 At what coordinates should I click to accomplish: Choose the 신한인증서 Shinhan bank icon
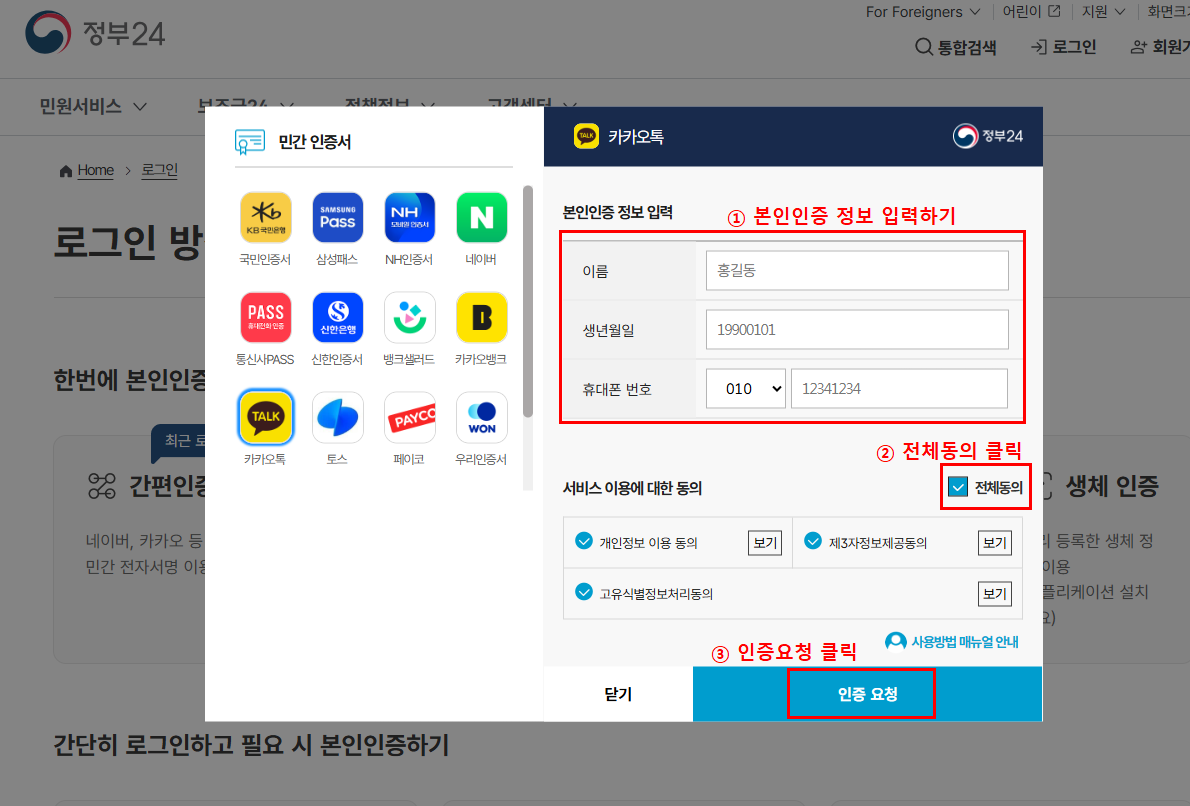click(337, 318)
